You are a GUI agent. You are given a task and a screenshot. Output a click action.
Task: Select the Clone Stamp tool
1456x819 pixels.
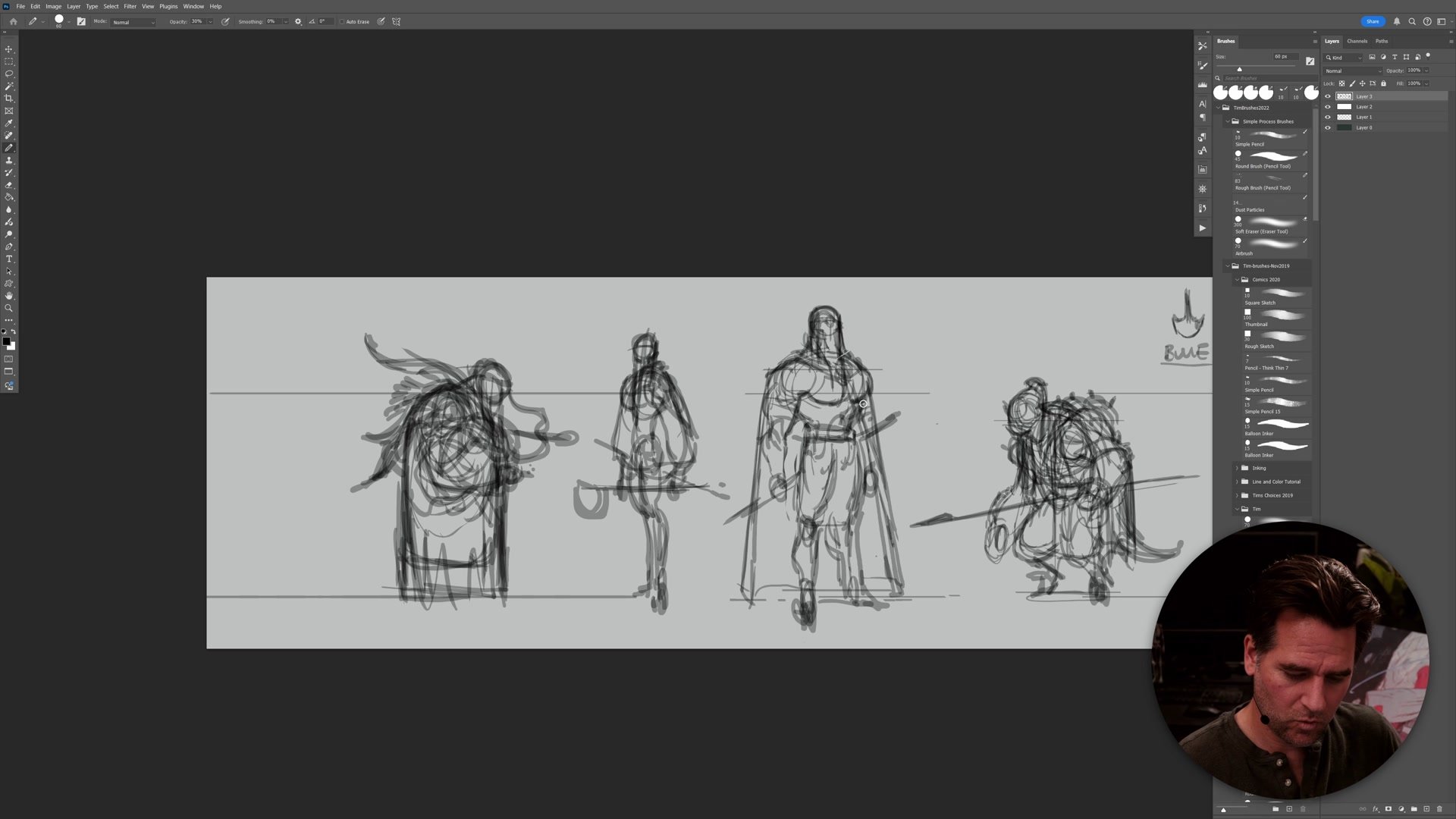tap(9, 160)
